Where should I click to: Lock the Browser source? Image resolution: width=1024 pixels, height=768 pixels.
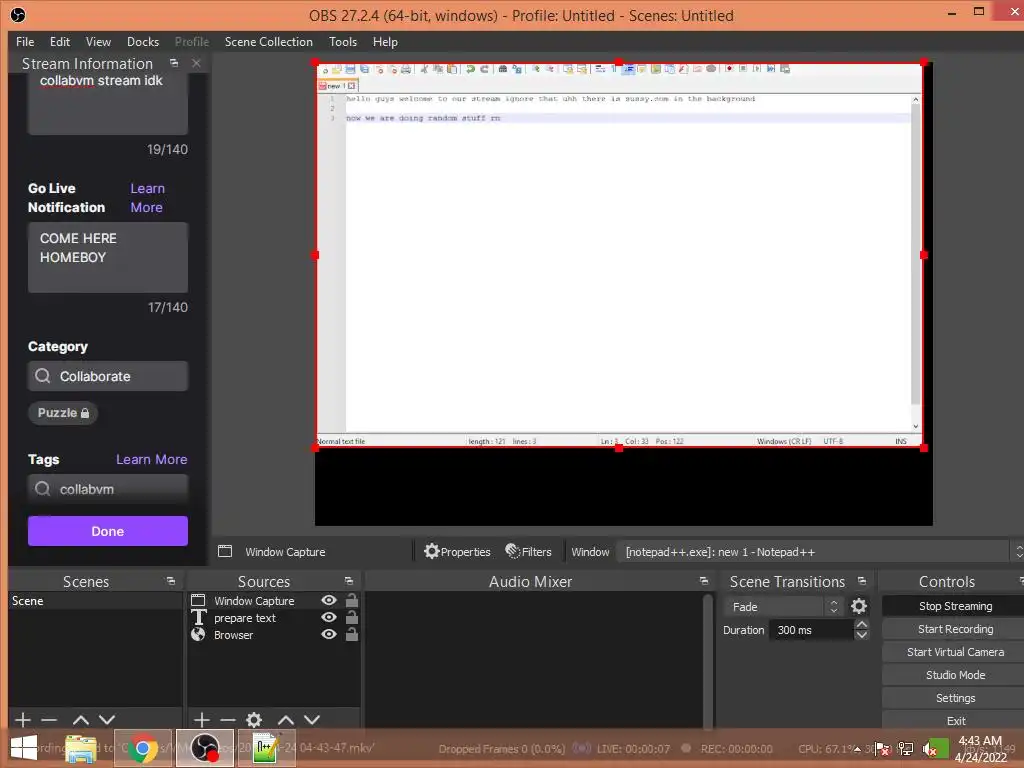click(351, 634)
